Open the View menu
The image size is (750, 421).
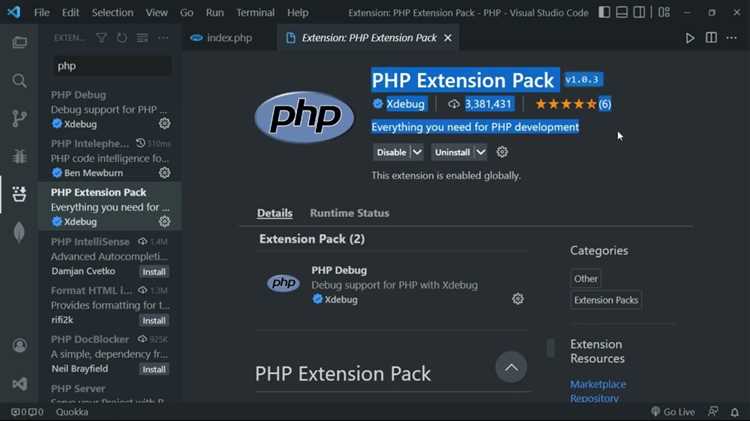(x=156, y=12)
